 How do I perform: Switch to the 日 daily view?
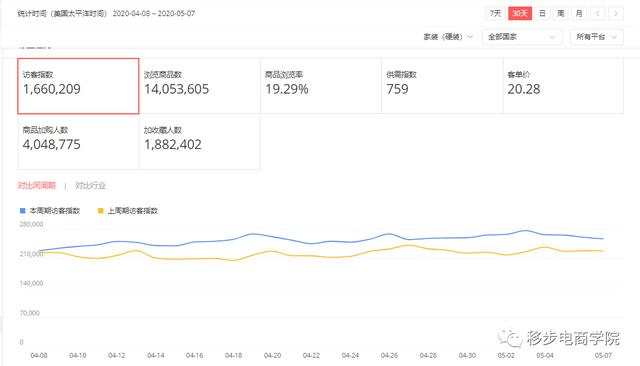coord(542,13)
